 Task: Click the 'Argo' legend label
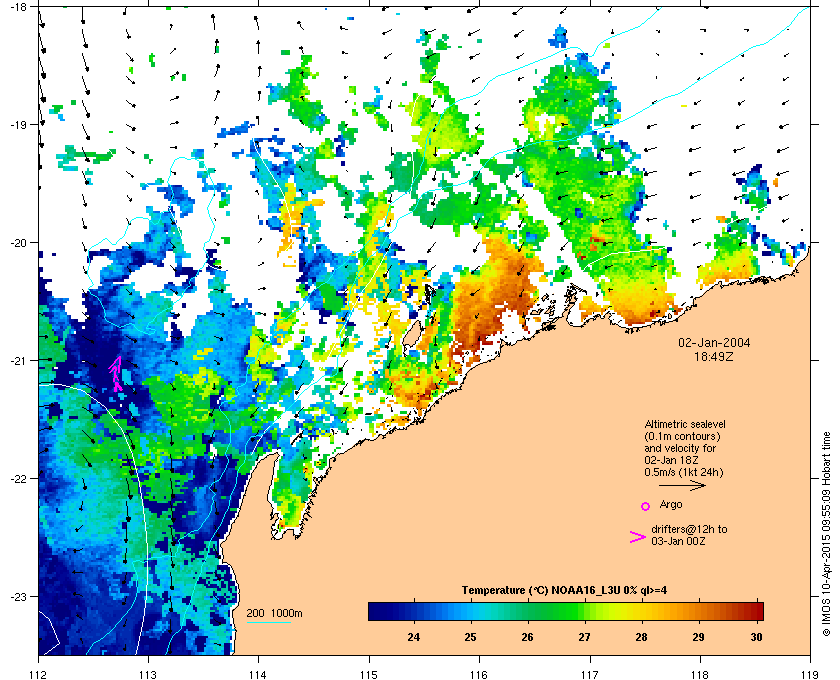(671, 504)
